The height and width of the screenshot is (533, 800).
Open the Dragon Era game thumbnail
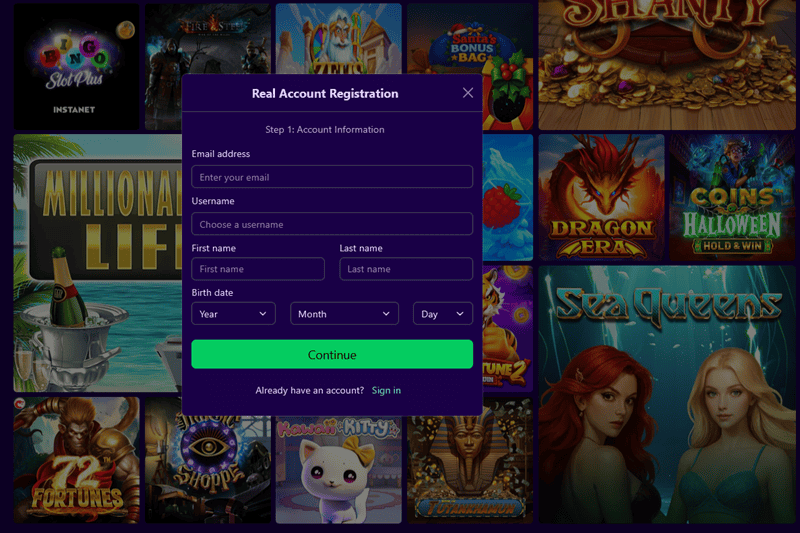(x=602, y=197)
